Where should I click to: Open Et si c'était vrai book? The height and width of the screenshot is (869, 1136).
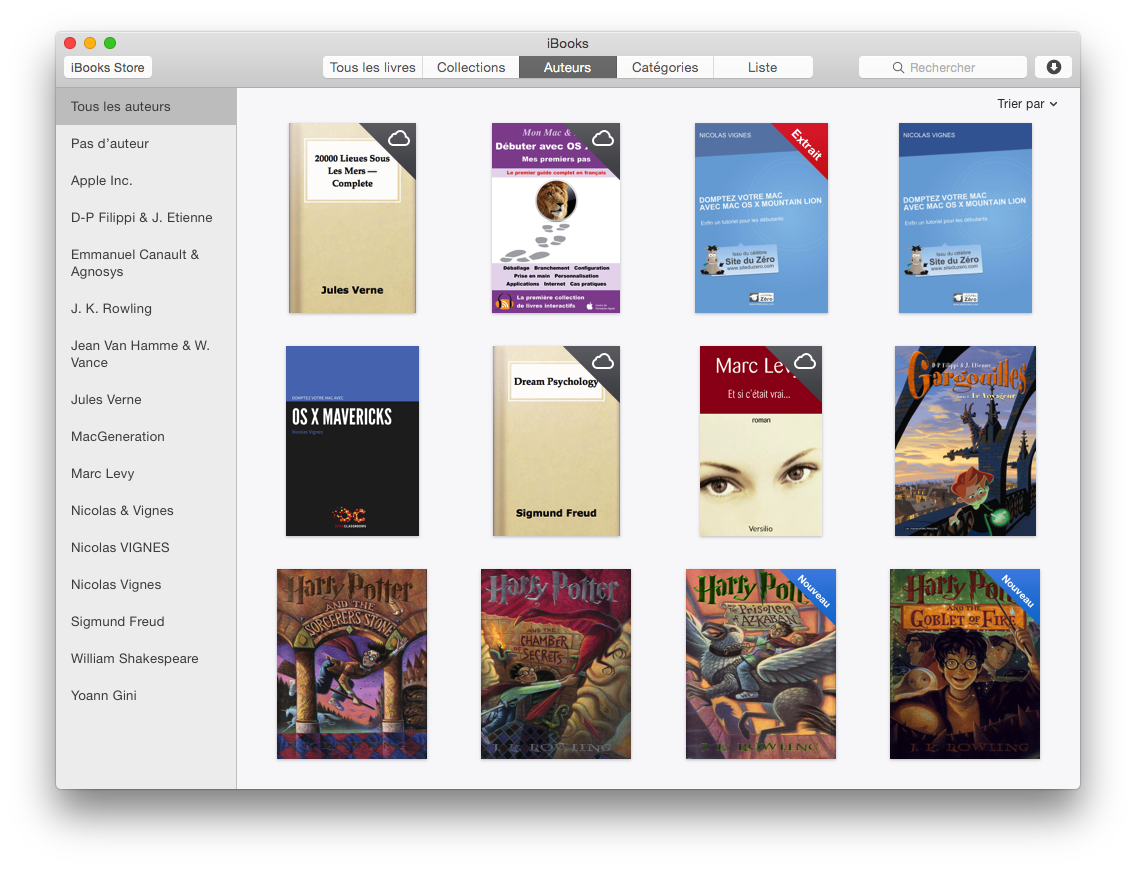point(761,441)
